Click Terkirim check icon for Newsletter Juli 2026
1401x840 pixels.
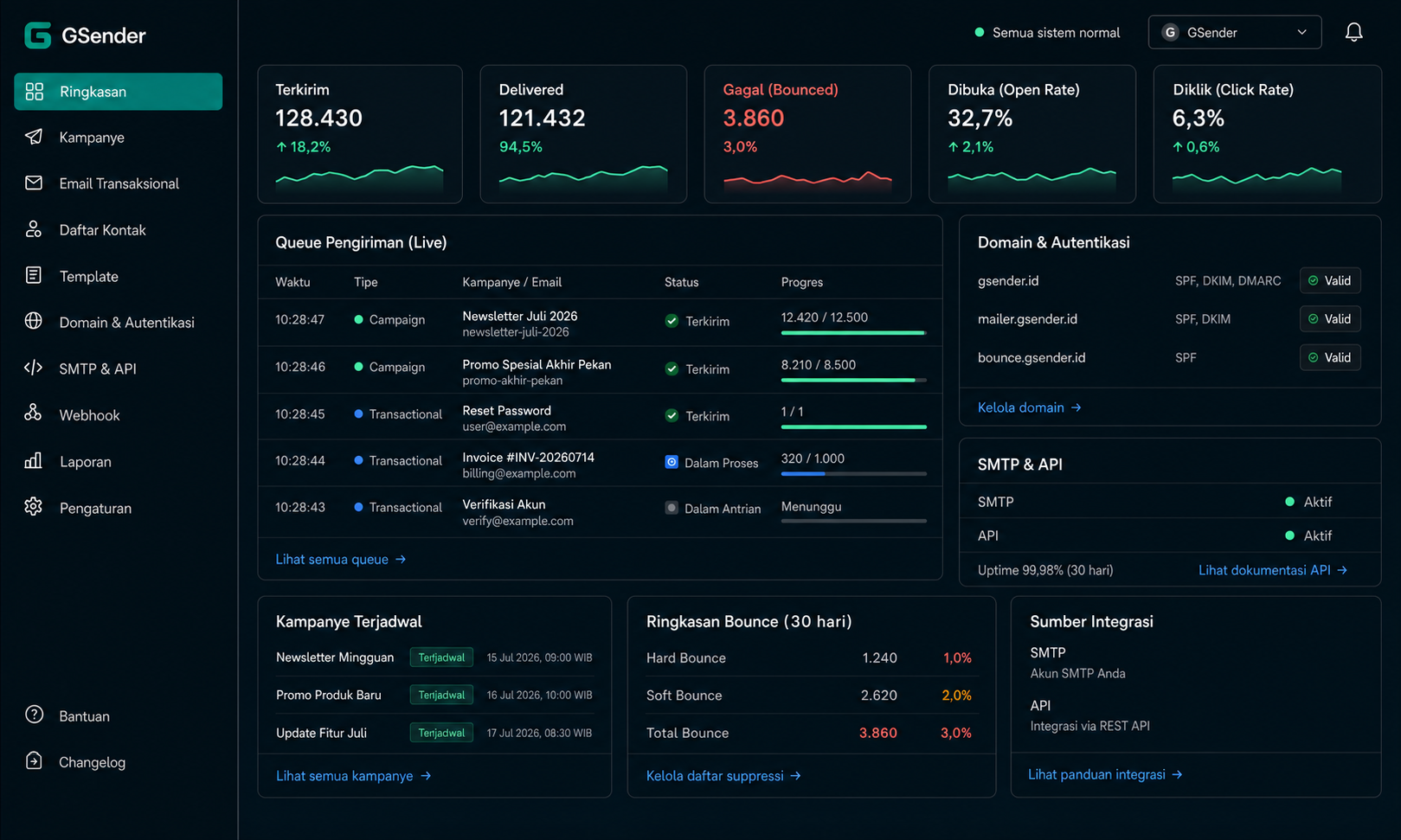pyautogui.click(x=672, y=321)
